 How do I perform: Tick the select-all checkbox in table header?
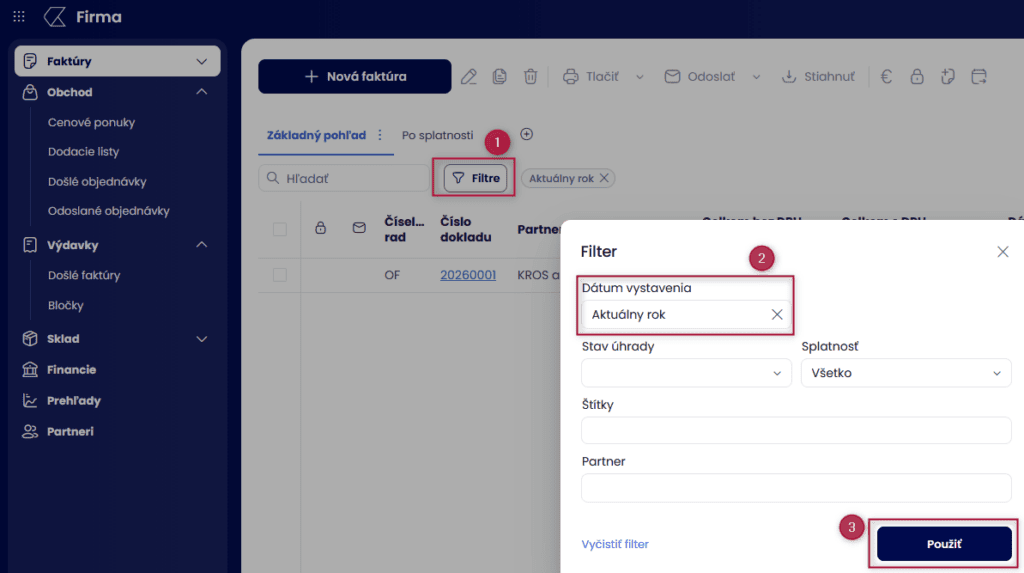coord(280,229)
